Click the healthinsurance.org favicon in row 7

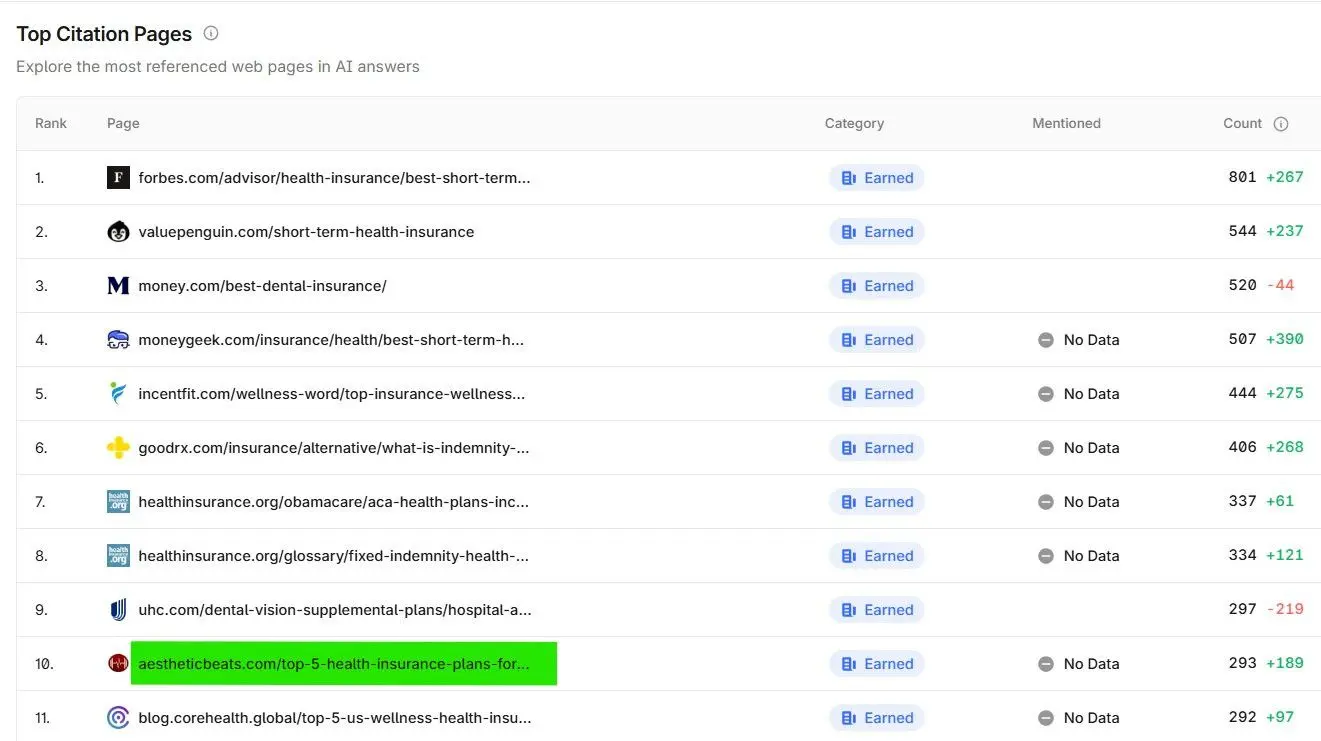click(x=118, y=502)
